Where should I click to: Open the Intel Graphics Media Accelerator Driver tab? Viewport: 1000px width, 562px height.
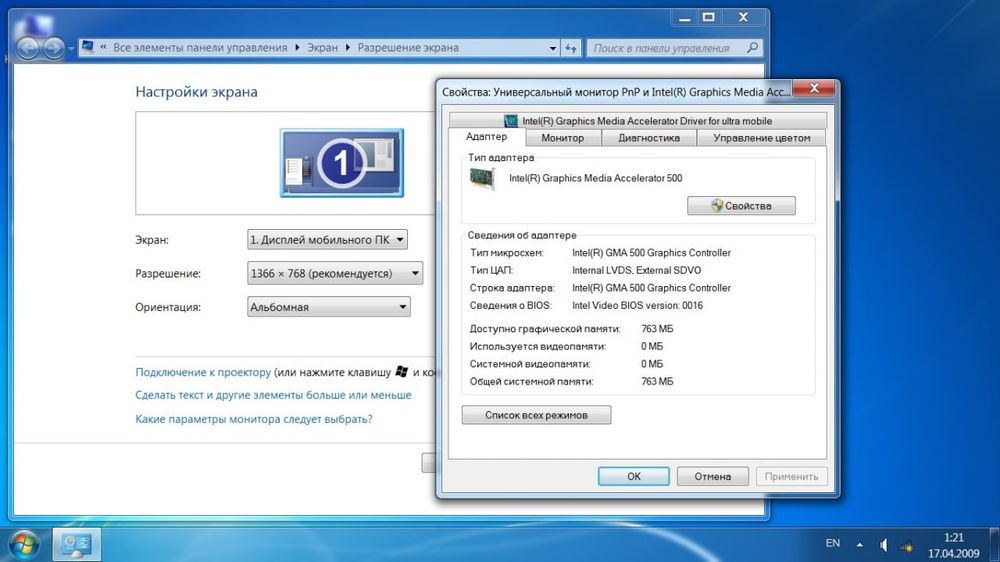click(x=638, y=121)
